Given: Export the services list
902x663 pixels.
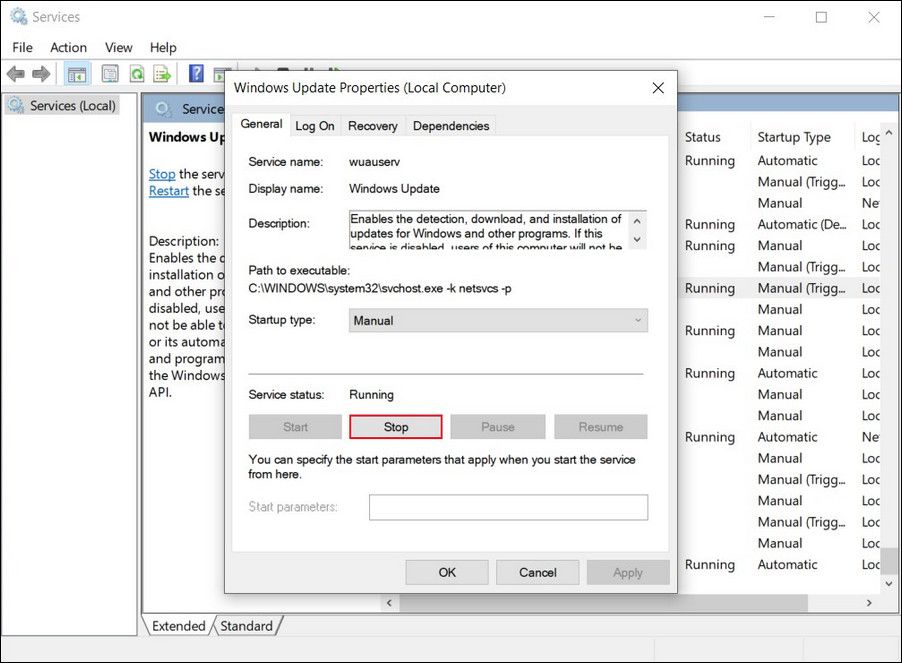Looking at the screenshot, I should (x=161, y=73).
